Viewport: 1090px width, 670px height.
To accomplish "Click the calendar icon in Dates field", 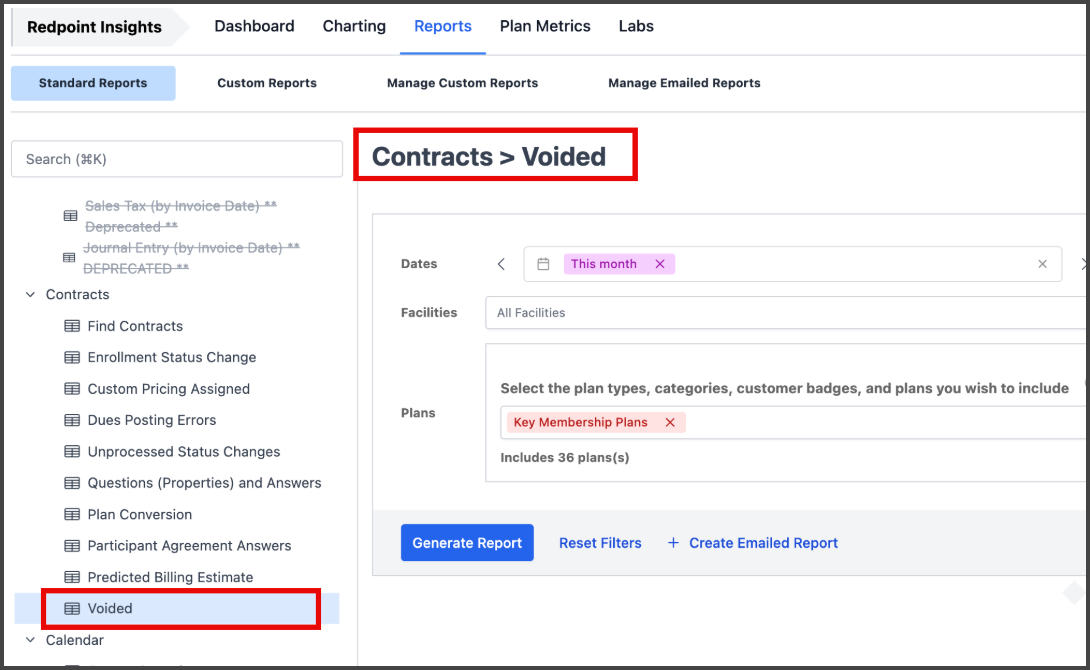I will [x=544, y=264].
